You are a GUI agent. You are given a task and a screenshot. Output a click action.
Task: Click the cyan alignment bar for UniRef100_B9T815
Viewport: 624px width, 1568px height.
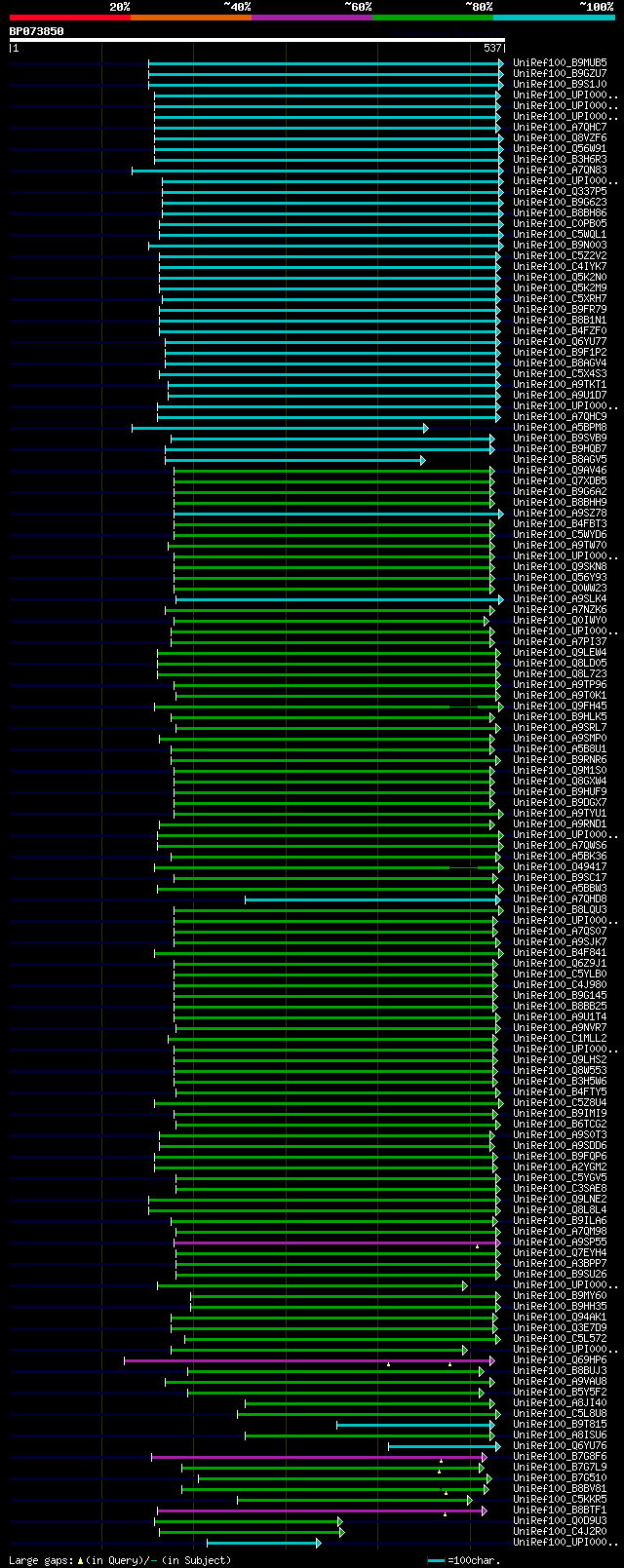coord(415,1424)
